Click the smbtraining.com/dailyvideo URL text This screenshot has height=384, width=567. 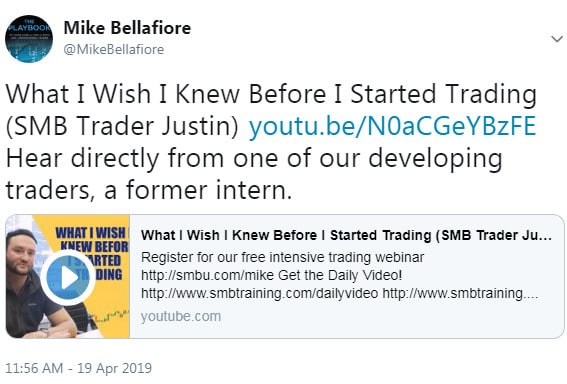259,293
